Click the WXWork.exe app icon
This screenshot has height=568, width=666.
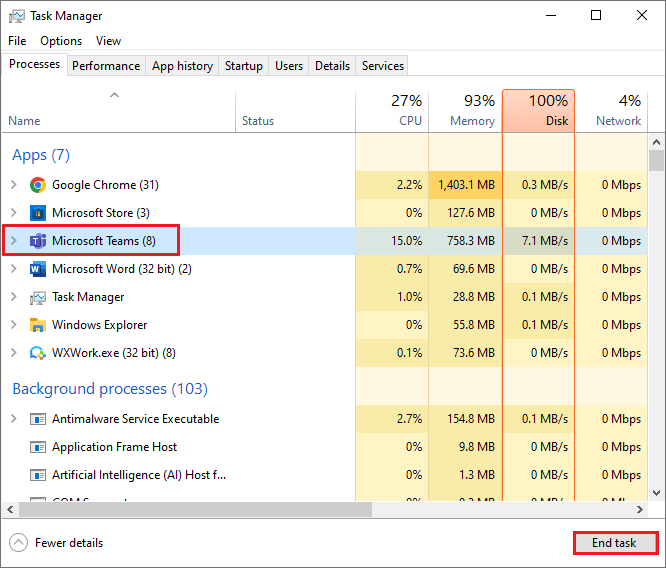[x=38, y=353]
